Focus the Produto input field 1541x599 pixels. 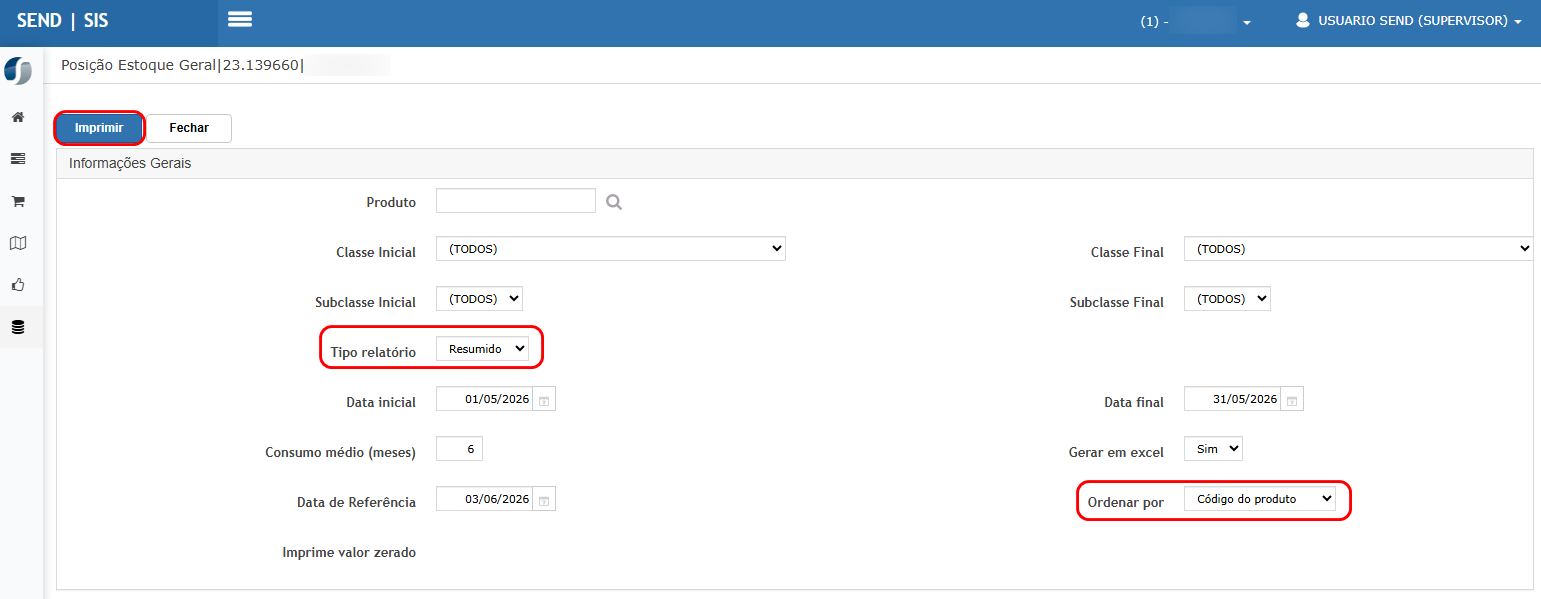point(516,200)
